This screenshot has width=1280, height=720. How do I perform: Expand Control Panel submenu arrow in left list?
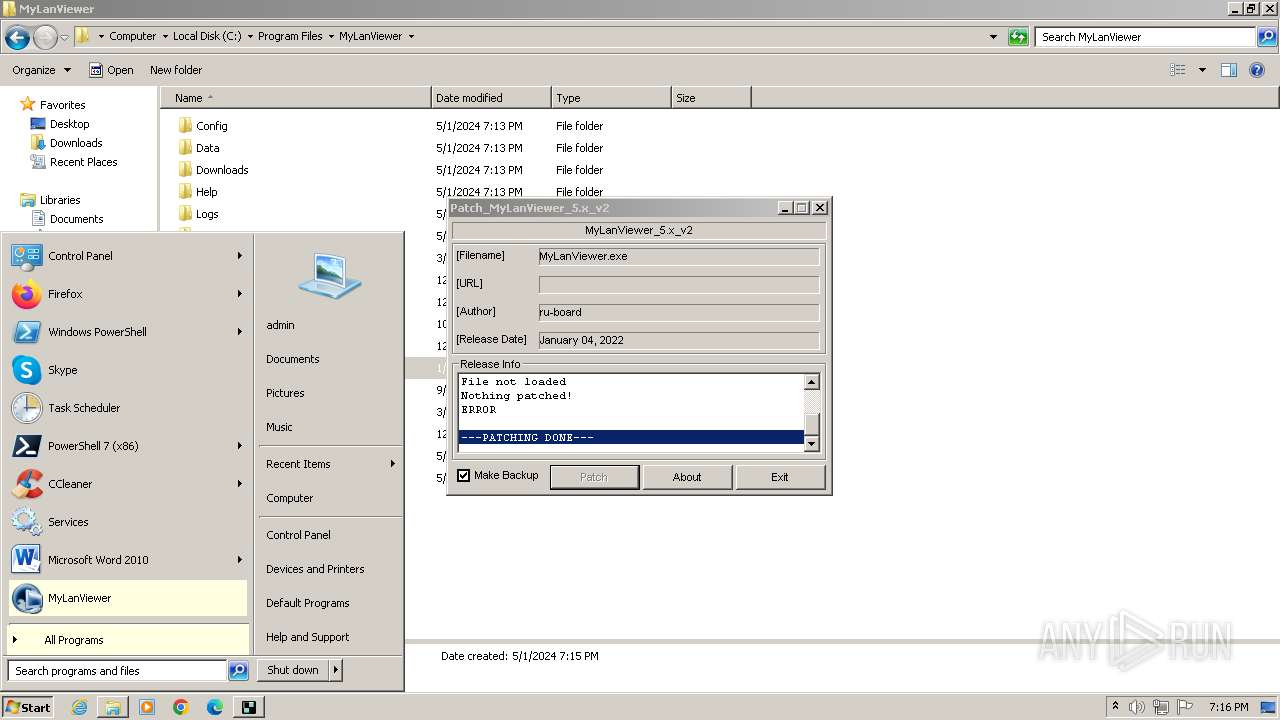point(240,256)
